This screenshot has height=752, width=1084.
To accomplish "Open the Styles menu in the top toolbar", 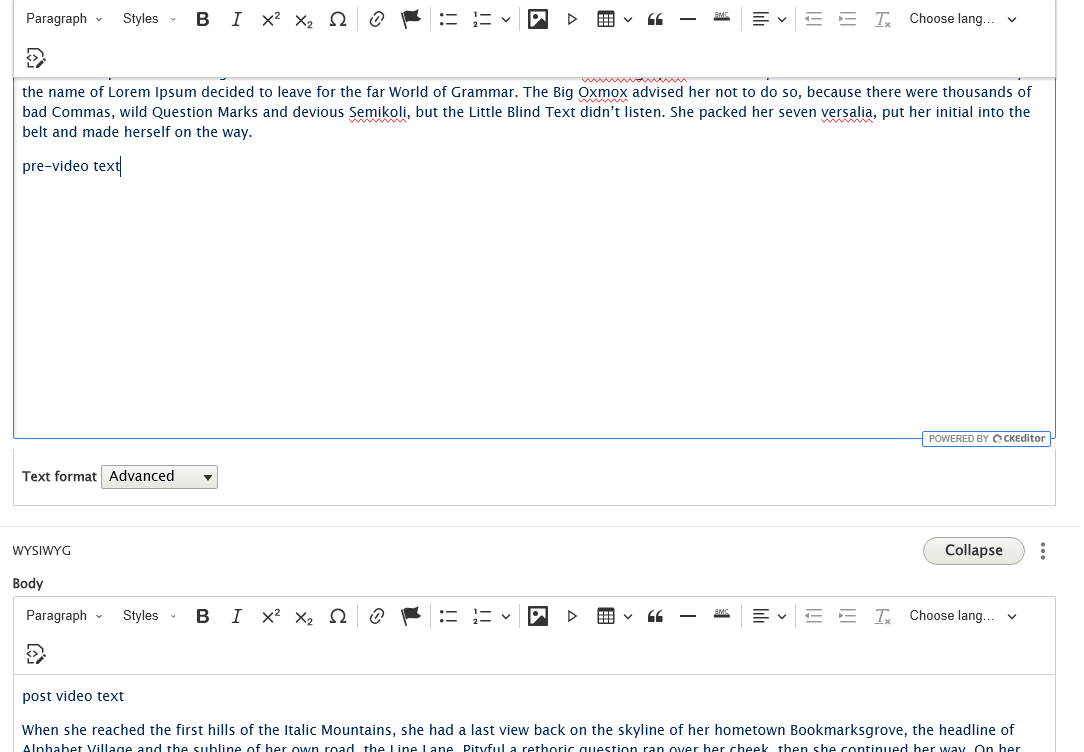I will [149, 19].
